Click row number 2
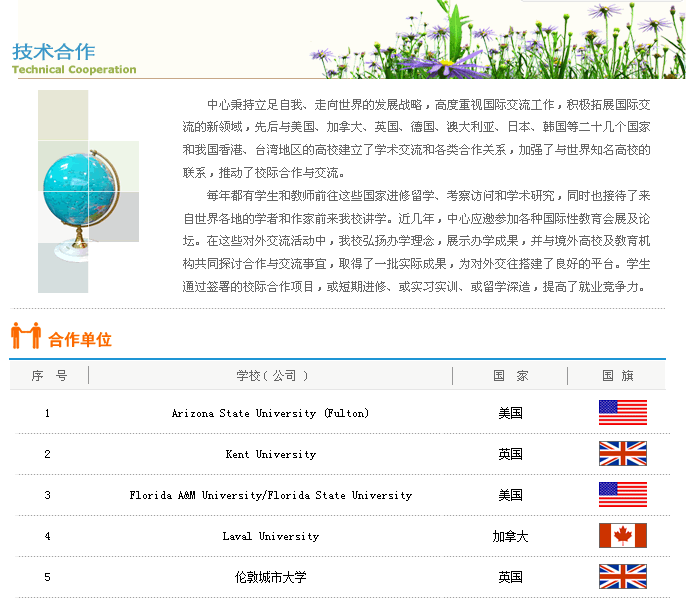 [x=47, y=454]
